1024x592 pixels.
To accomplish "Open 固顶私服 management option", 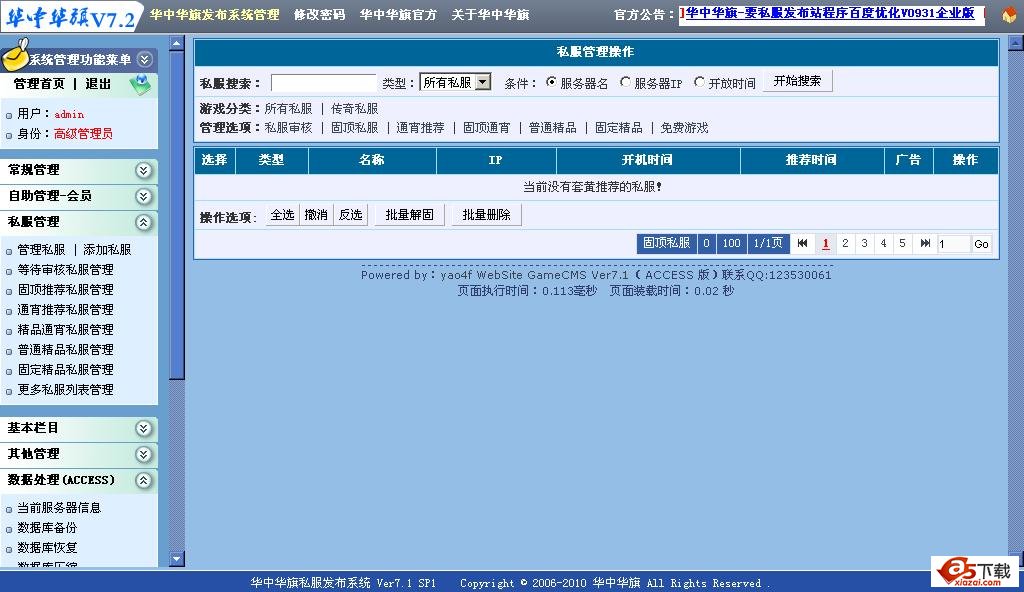I will coord(355,128).
